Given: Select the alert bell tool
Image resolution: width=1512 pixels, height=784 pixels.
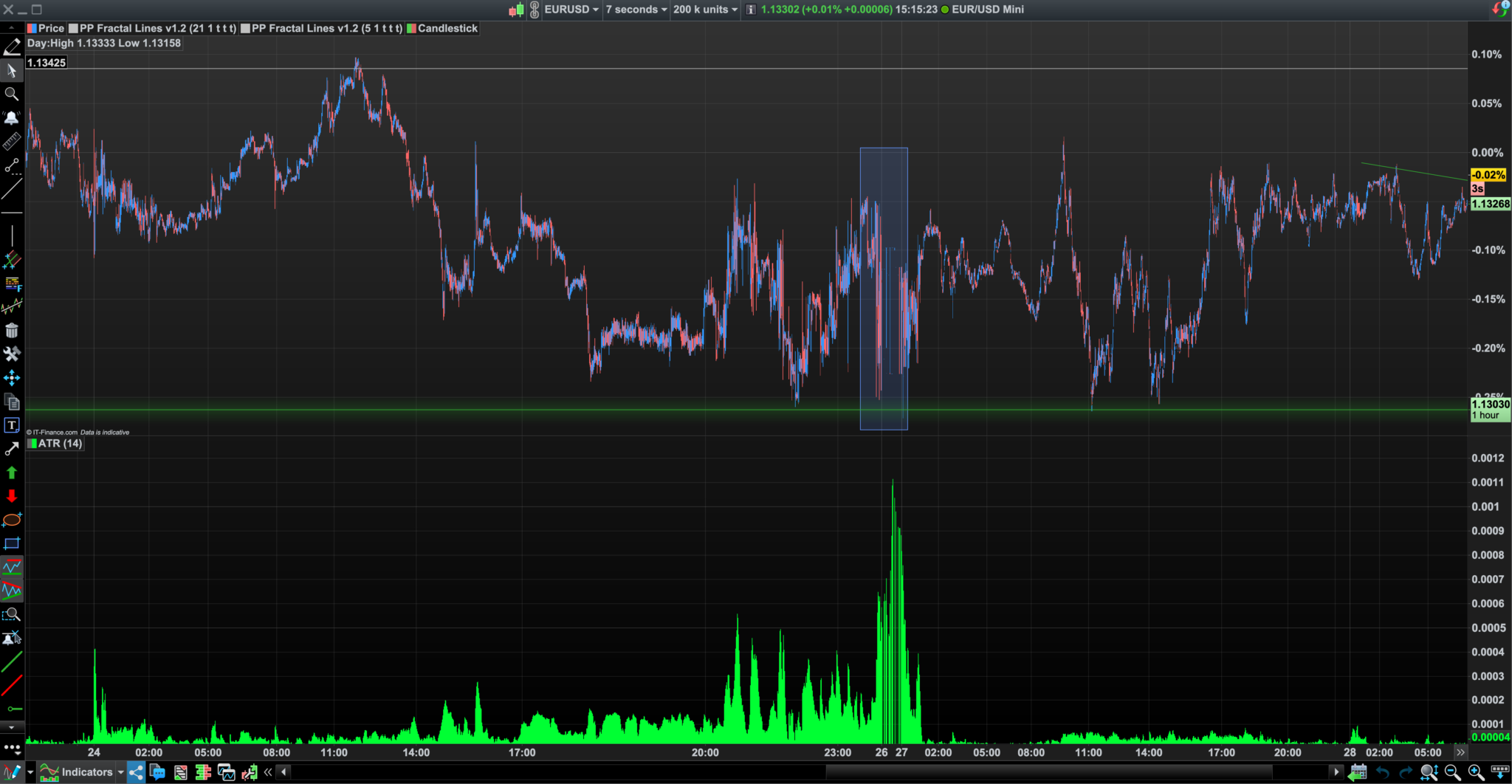Looking at the screenshot, I should point(12,118).
